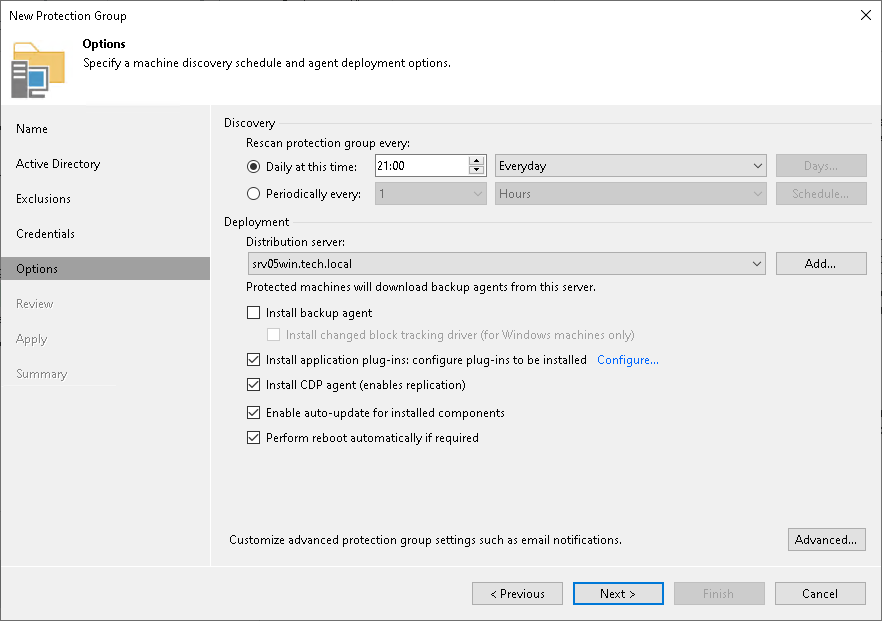Toggle Install CDP agent checkbox
This screenshot has height=621, width=882.
(254, 385)
